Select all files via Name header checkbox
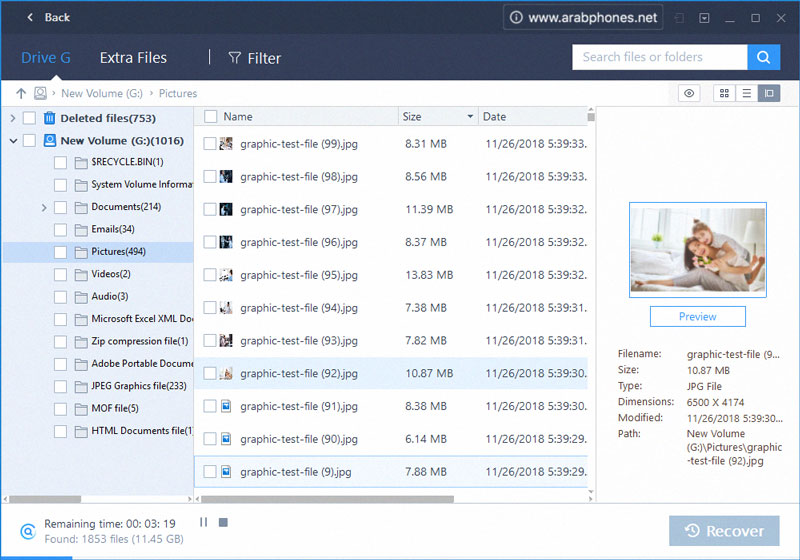The image size is (800, 560). click(210, 117)
